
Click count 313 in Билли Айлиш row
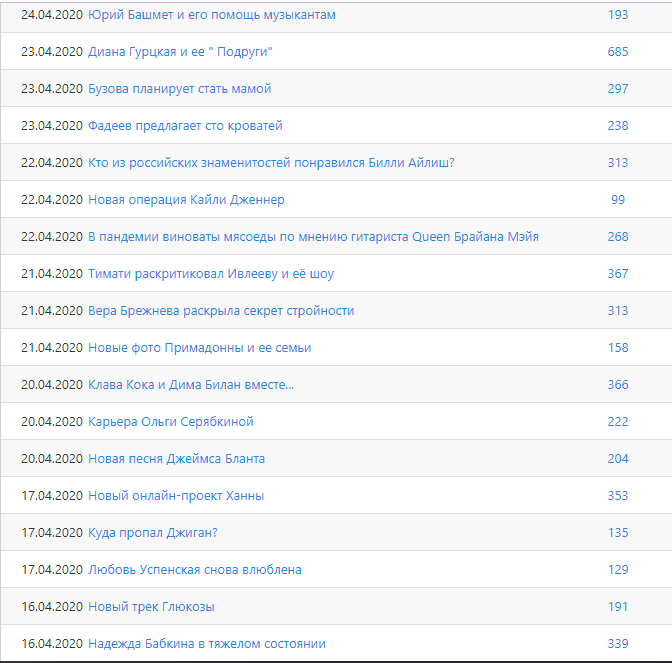pos(618,163)
